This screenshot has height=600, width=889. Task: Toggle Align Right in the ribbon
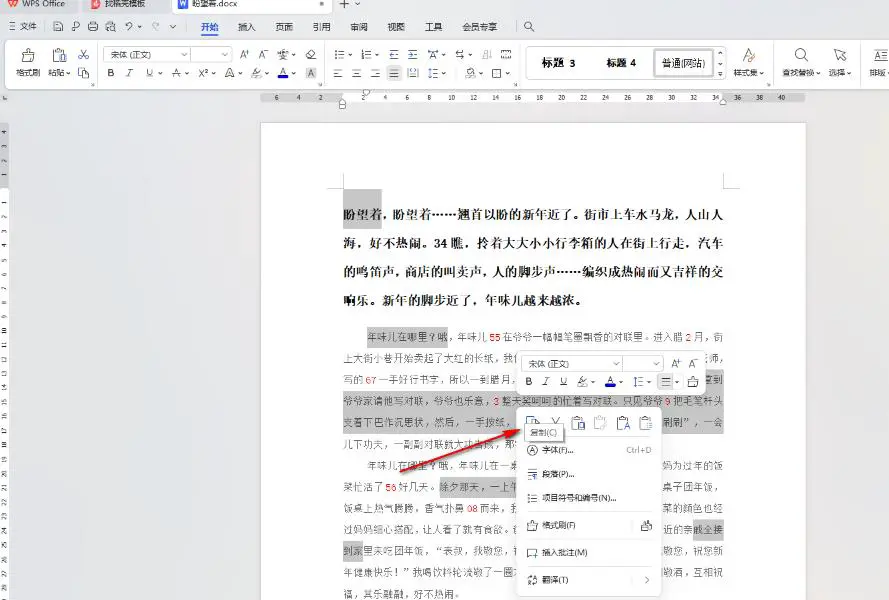[375, 73]
